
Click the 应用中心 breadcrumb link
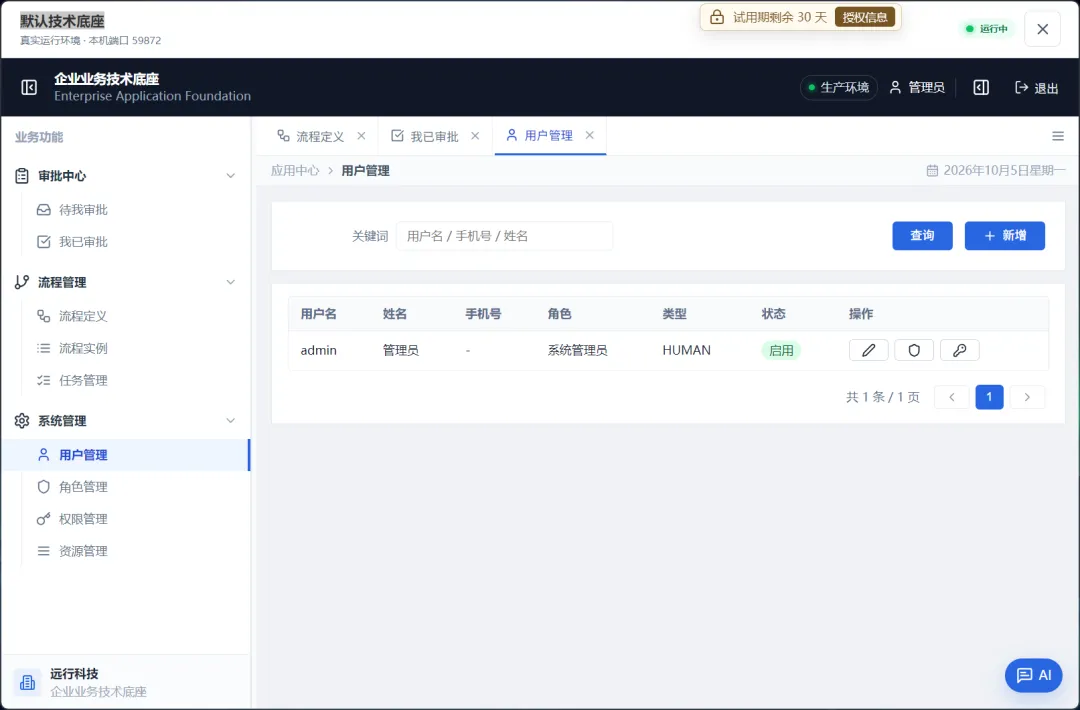(x=295, y=171)
